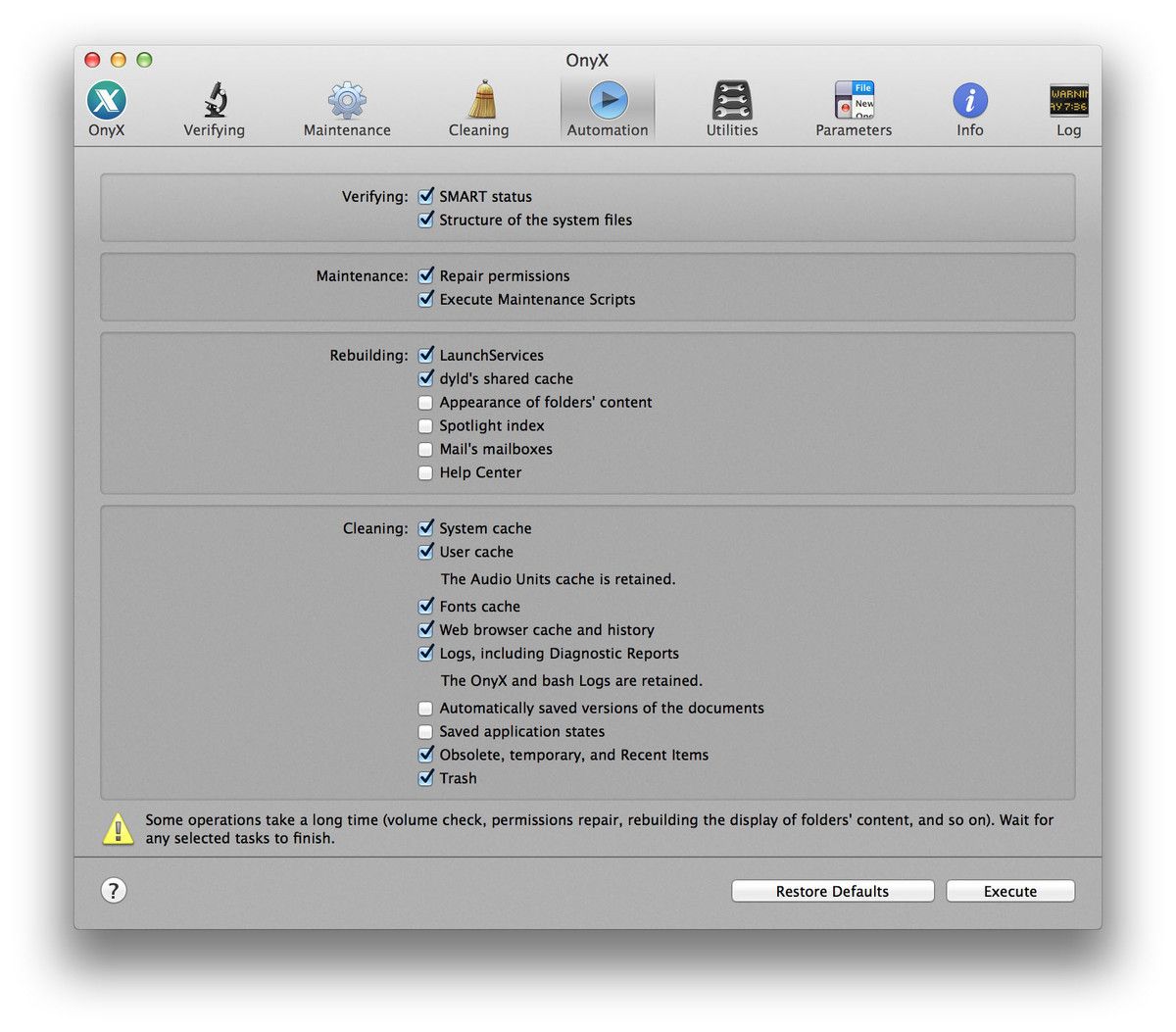The image size is (1176, 1032).
Task: Uncheck SMART status verification
Action: coord(426,196)
